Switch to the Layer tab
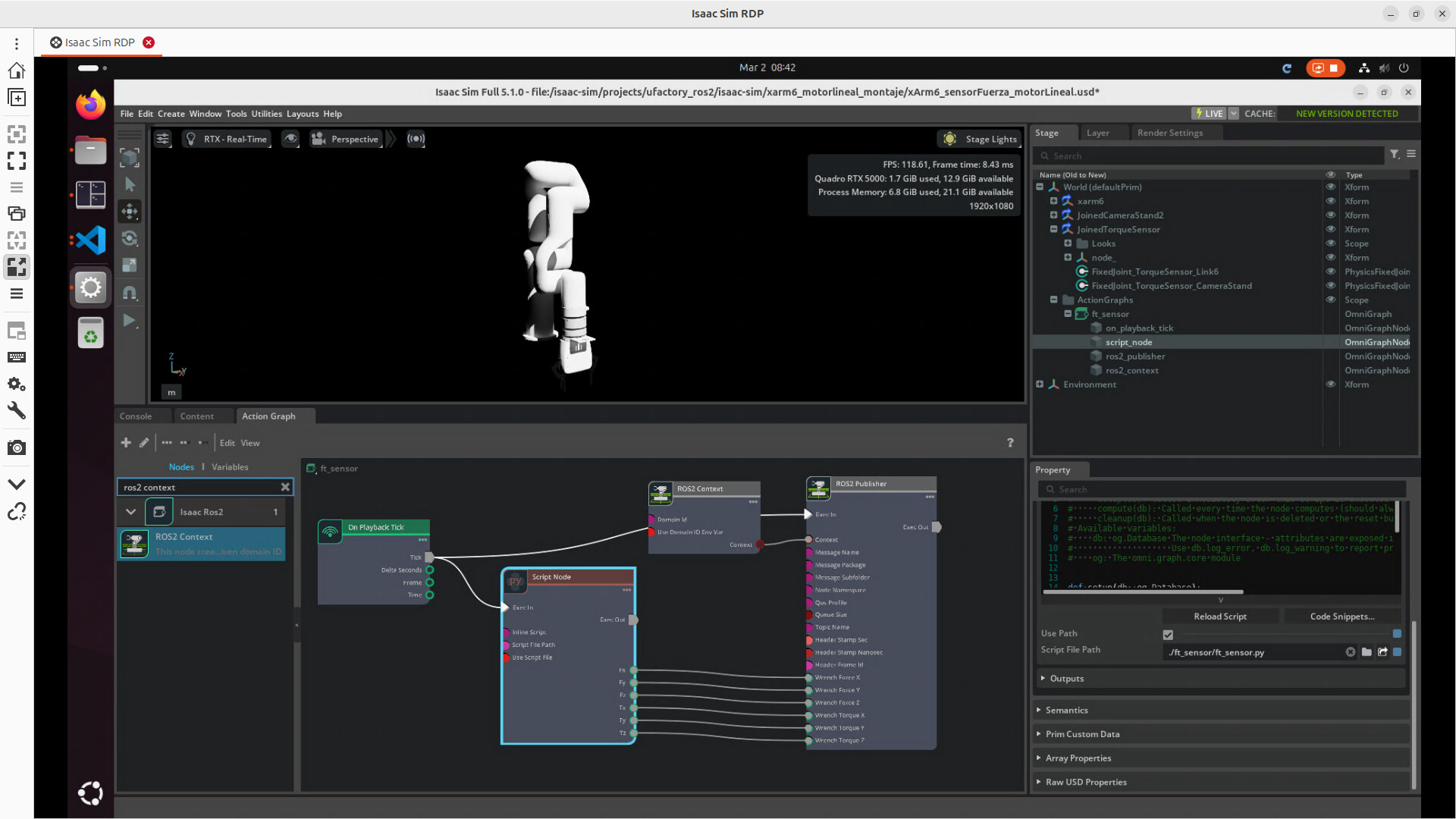1456x819 pixels. click(1098, 133)
